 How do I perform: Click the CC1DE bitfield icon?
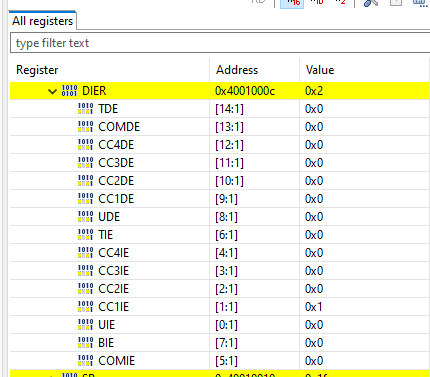[85, 199]
